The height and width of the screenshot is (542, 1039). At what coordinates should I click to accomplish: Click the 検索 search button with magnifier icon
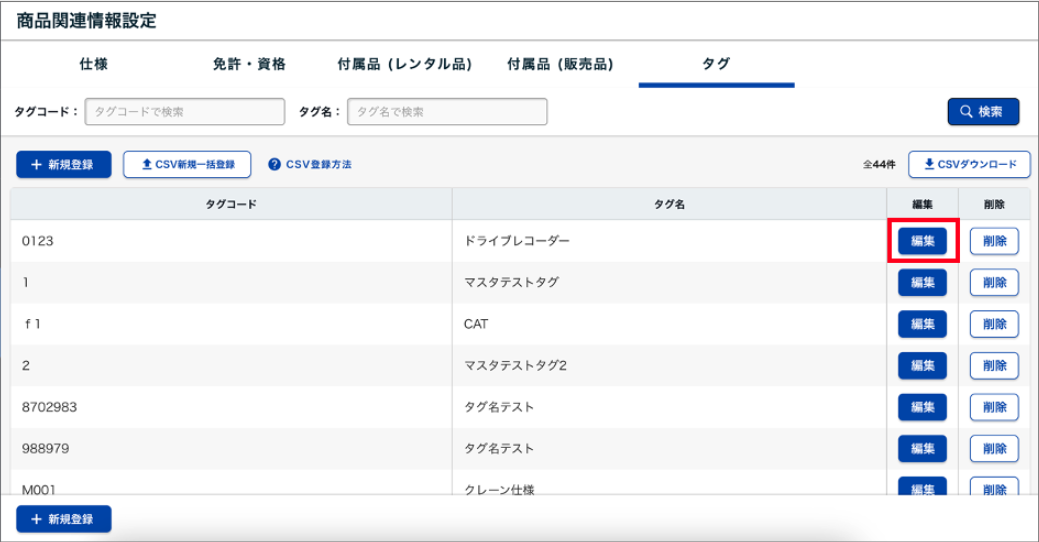pos(983,112)
